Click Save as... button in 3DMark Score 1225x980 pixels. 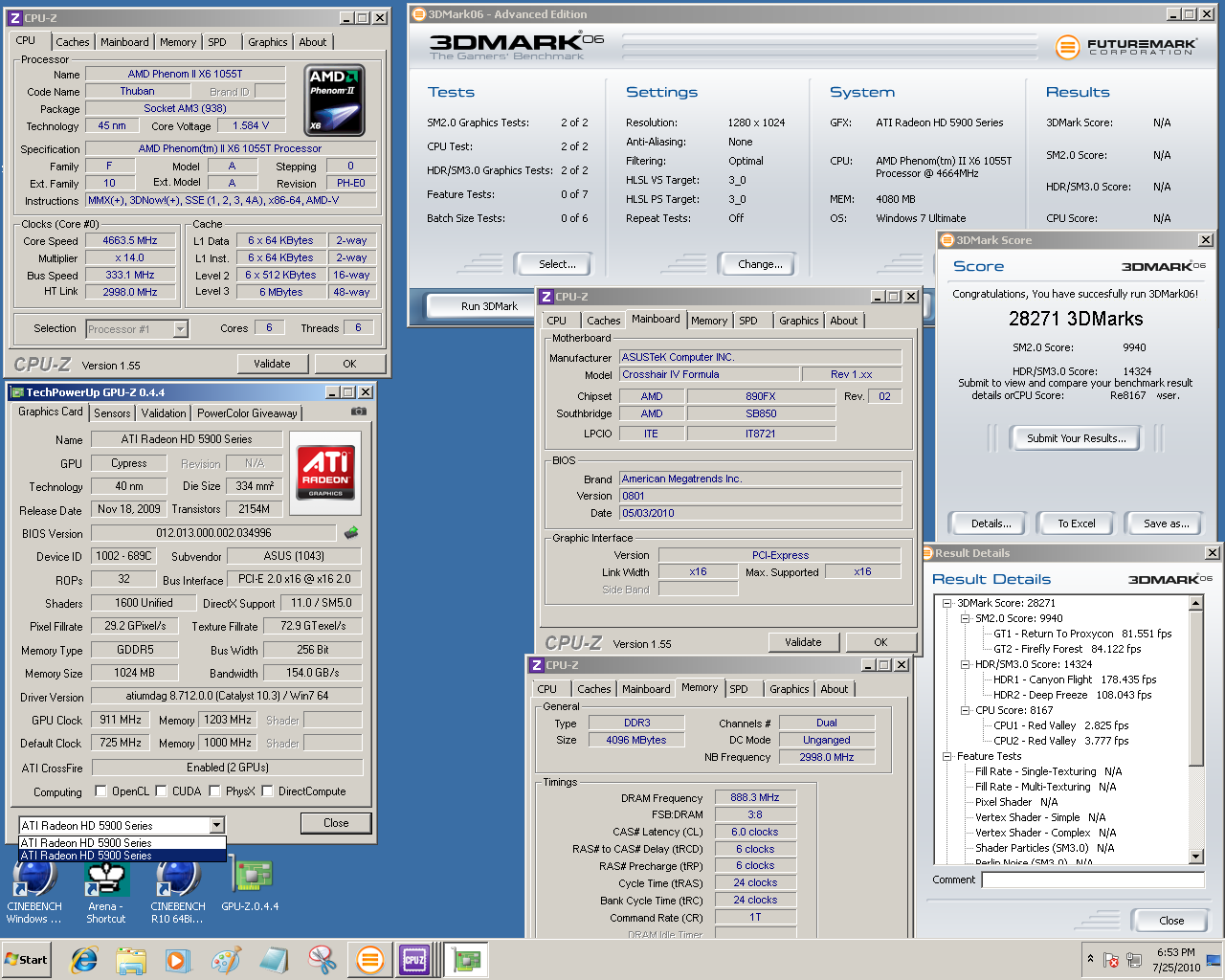[x=1166, y=523]
